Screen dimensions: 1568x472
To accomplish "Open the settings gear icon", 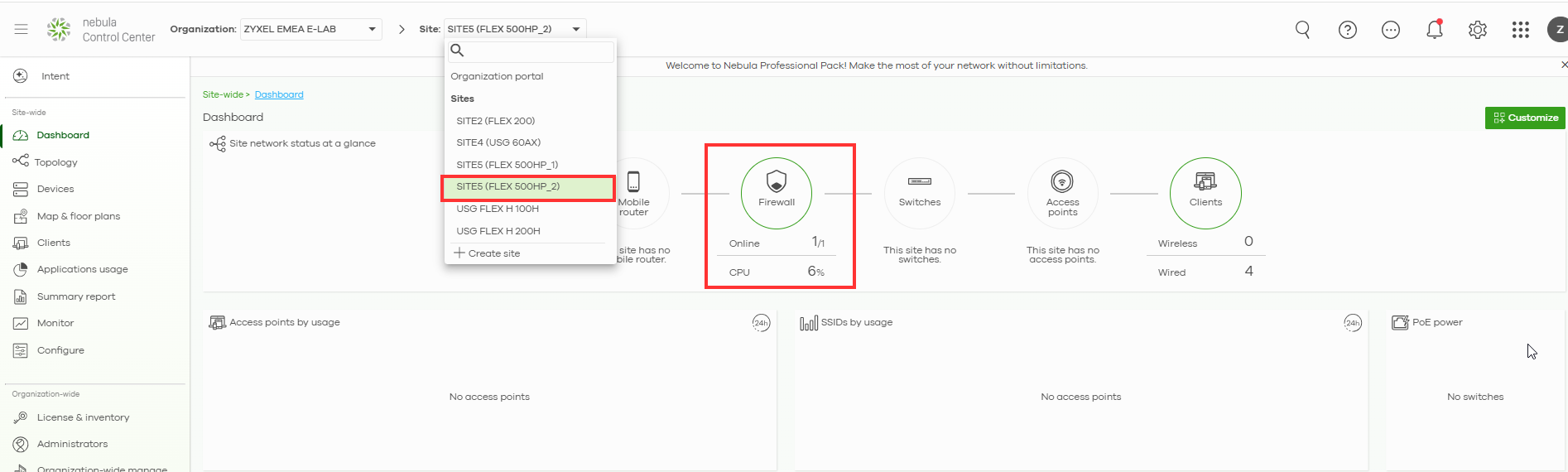I will pyautogui.click(x=1477, y=30).
